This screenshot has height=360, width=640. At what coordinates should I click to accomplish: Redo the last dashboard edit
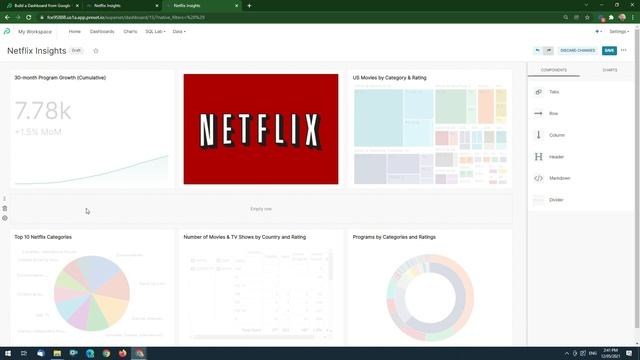(x=549, y=51)
